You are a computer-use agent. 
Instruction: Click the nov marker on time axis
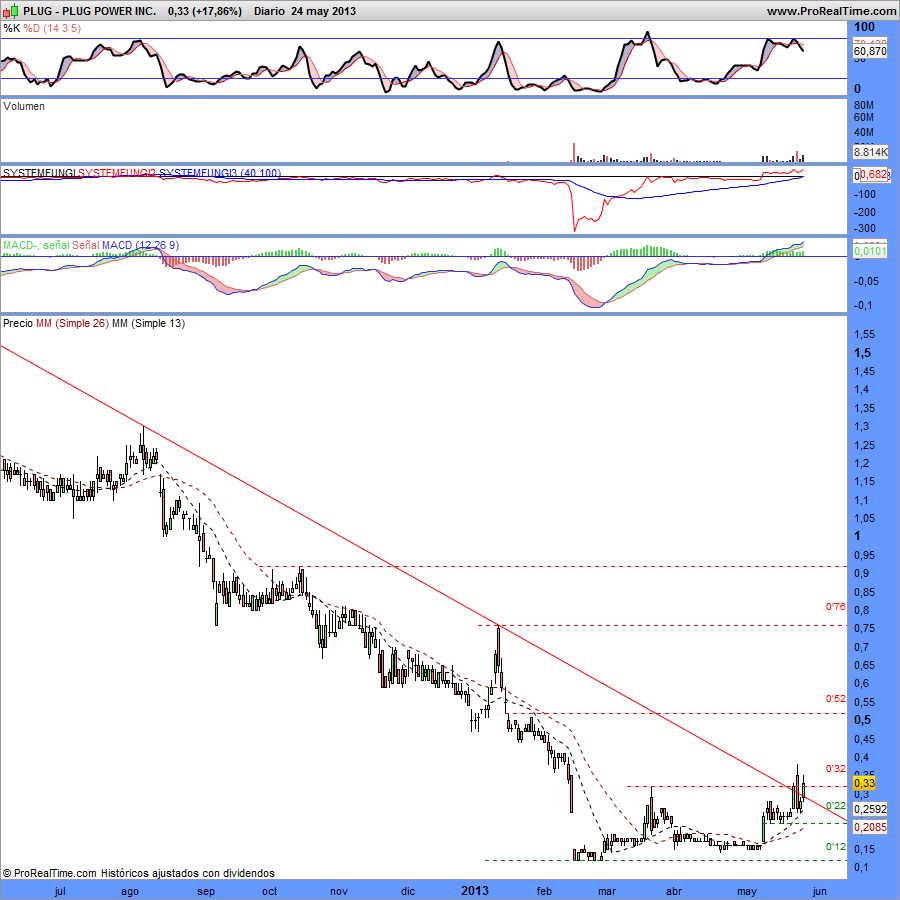[339, 891]
